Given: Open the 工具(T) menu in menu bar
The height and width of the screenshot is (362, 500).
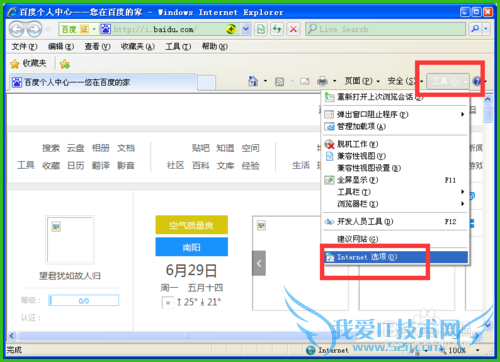Looking at the screenshot, I should coord(178,47).
